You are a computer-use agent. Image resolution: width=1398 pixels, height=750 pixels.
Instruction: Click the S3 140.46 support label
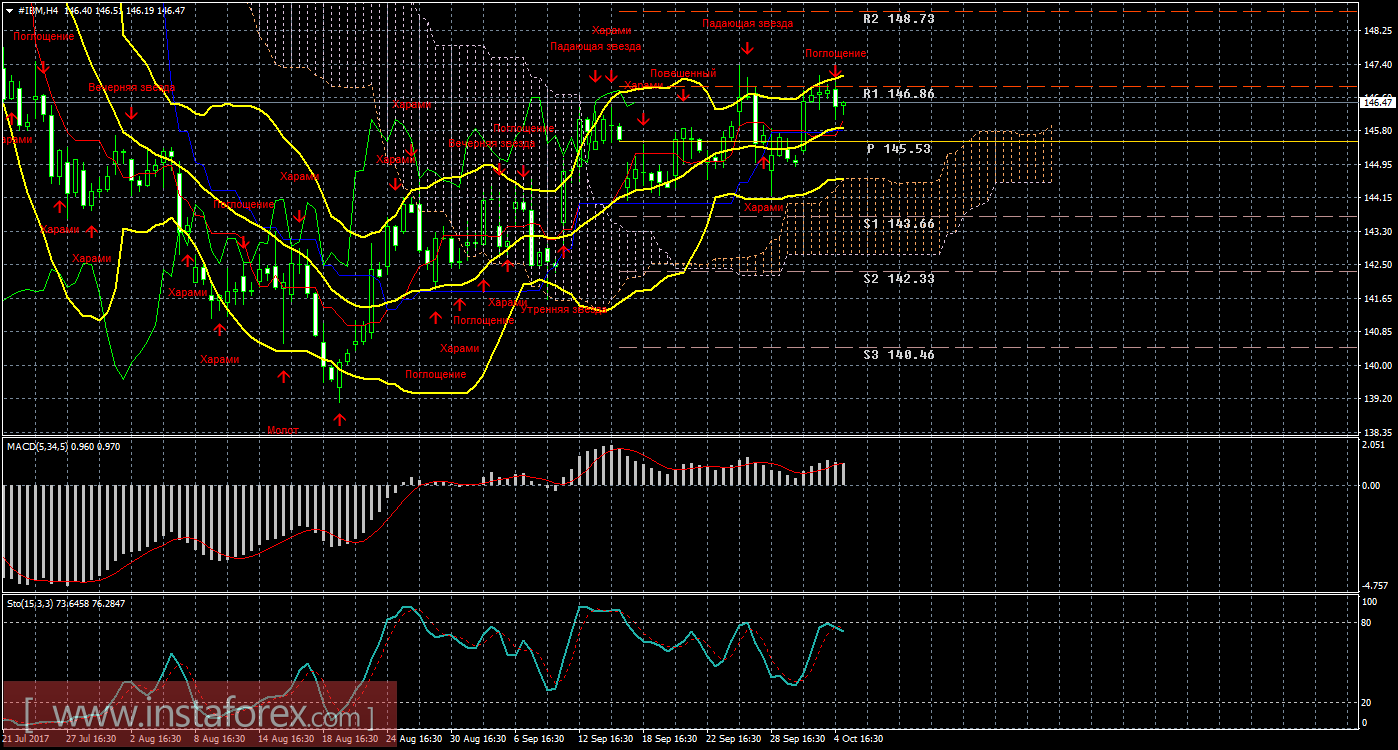898,354
